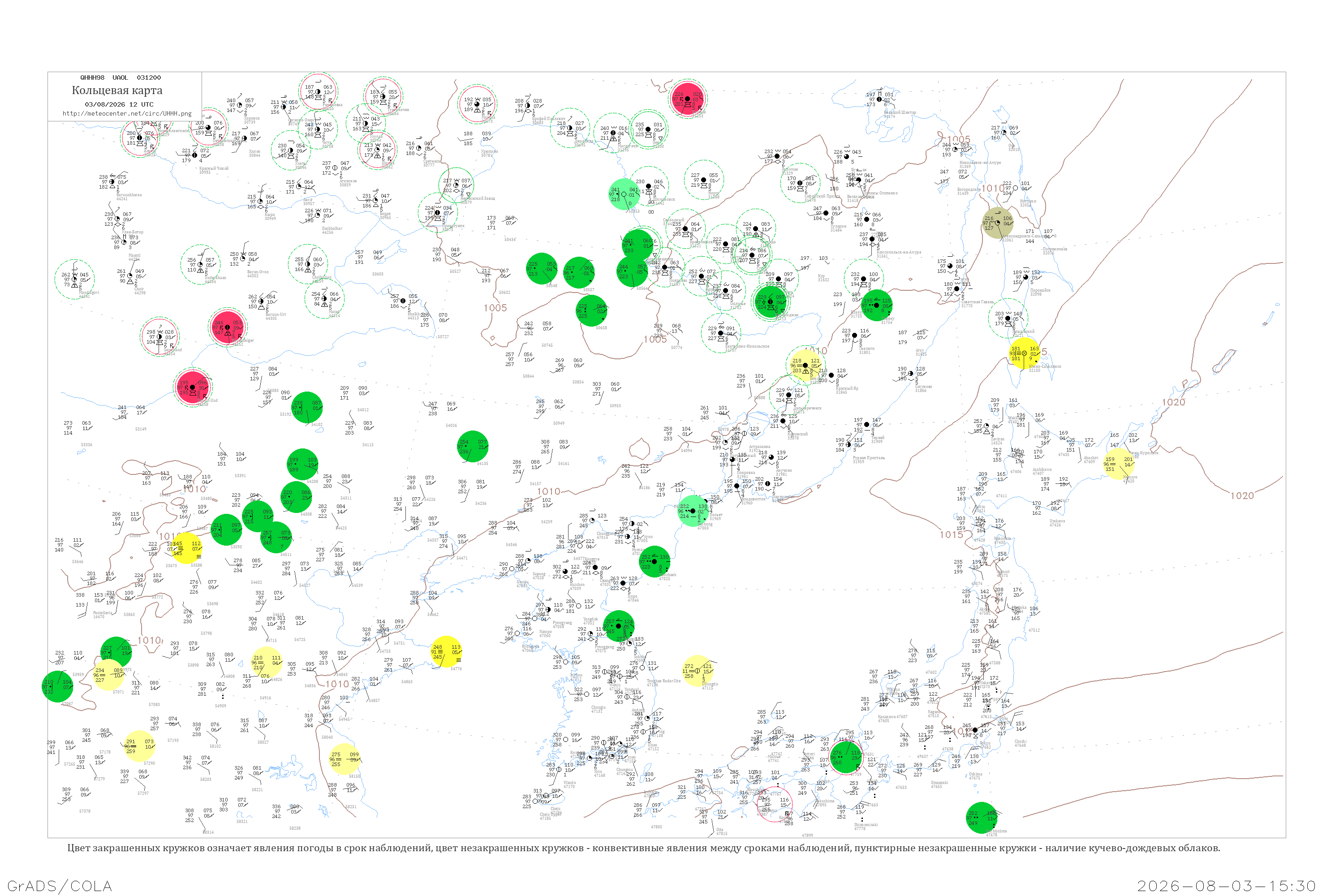Click the station label "Борзя"

(385, 214)
